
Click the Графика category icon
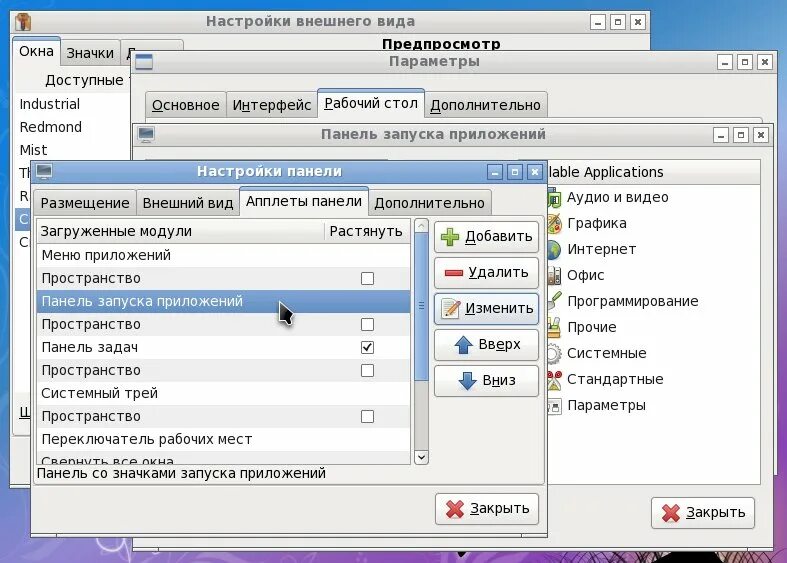click(554, 224)
